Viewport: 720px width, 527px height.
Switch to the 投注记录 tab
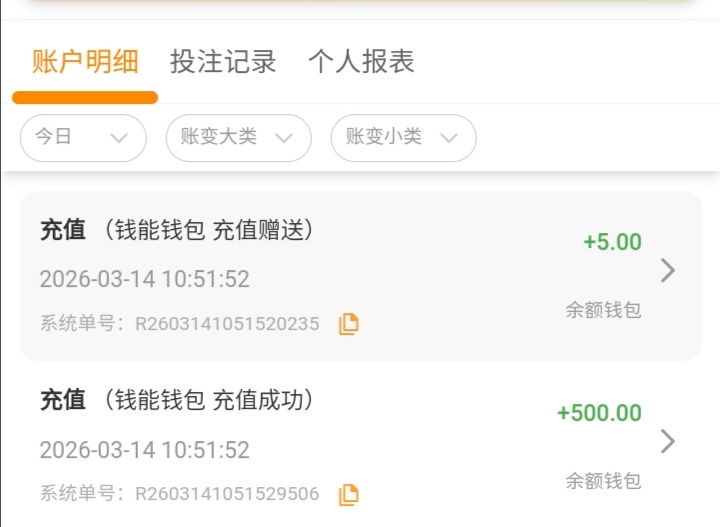pos(223,62)
